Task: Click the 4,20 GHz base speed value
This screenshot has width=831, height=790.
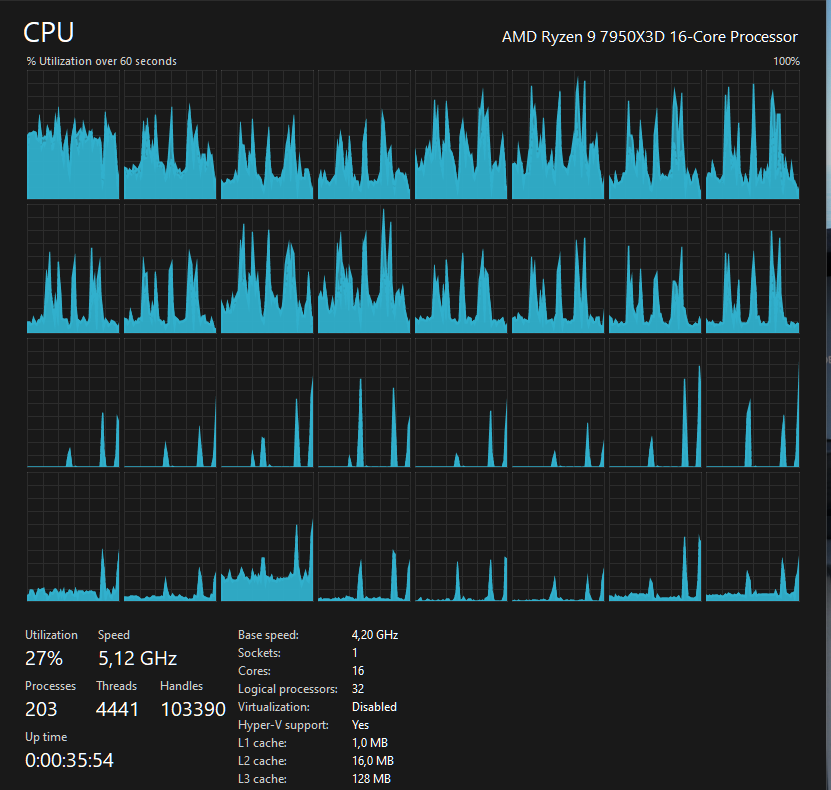Action: click(375, 635)
